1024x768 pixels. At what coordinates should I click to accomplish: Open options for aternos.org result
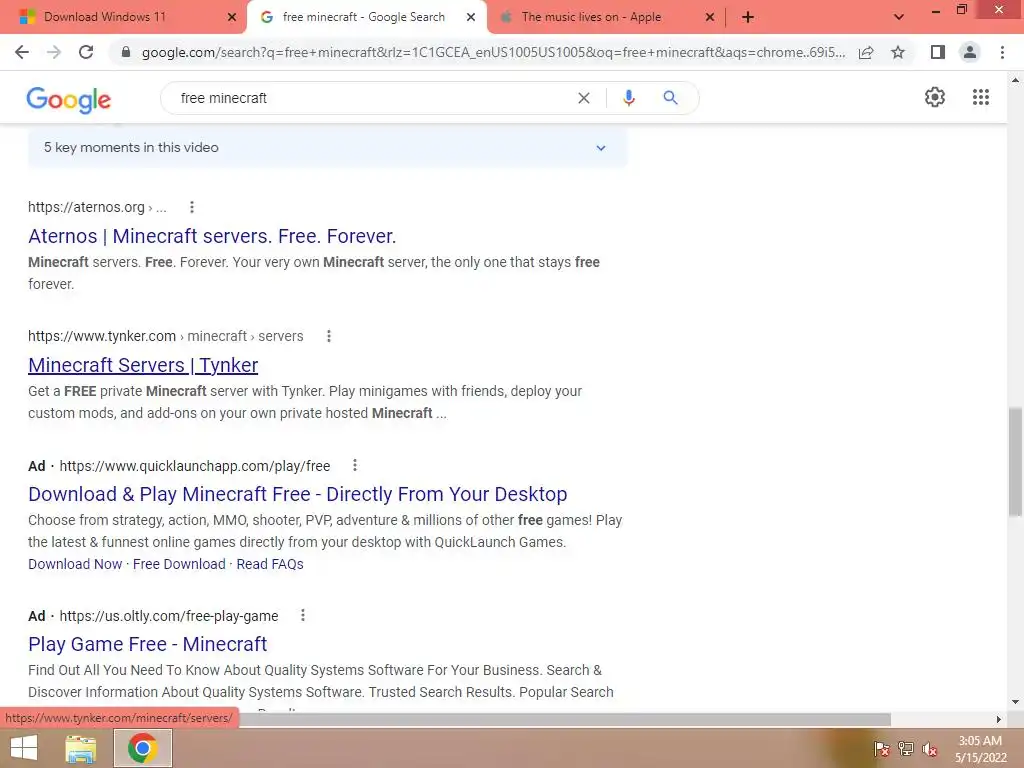(x=191, y=207)
